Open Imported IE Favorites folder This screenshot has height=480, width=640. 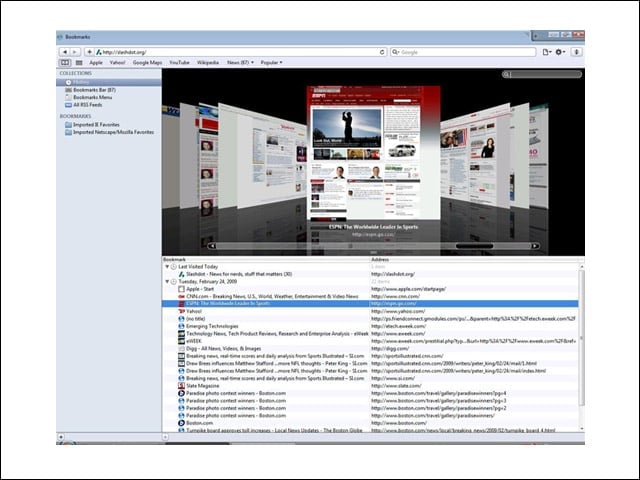click(109, 124)
